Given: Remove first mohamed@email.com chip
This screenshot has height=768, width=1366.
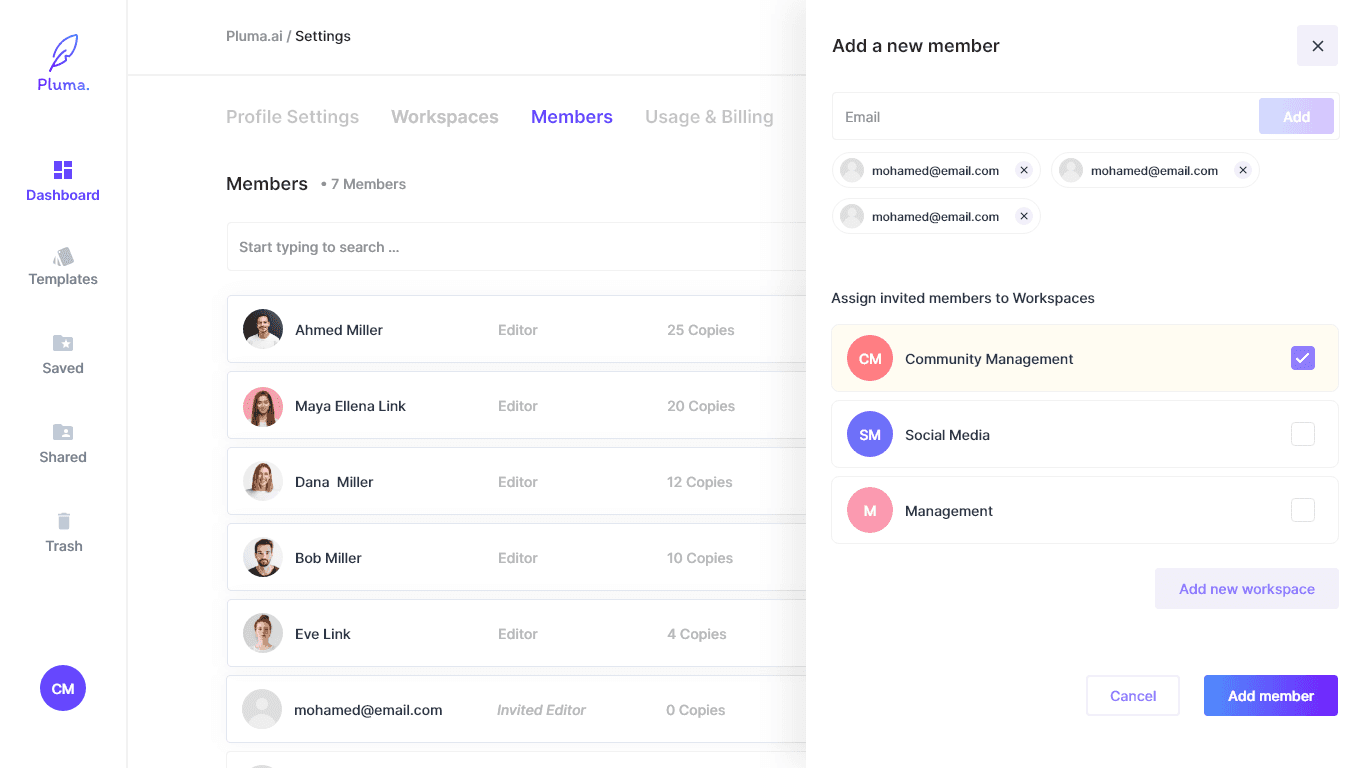Looking at the screenshot, I should point(1023,170).
